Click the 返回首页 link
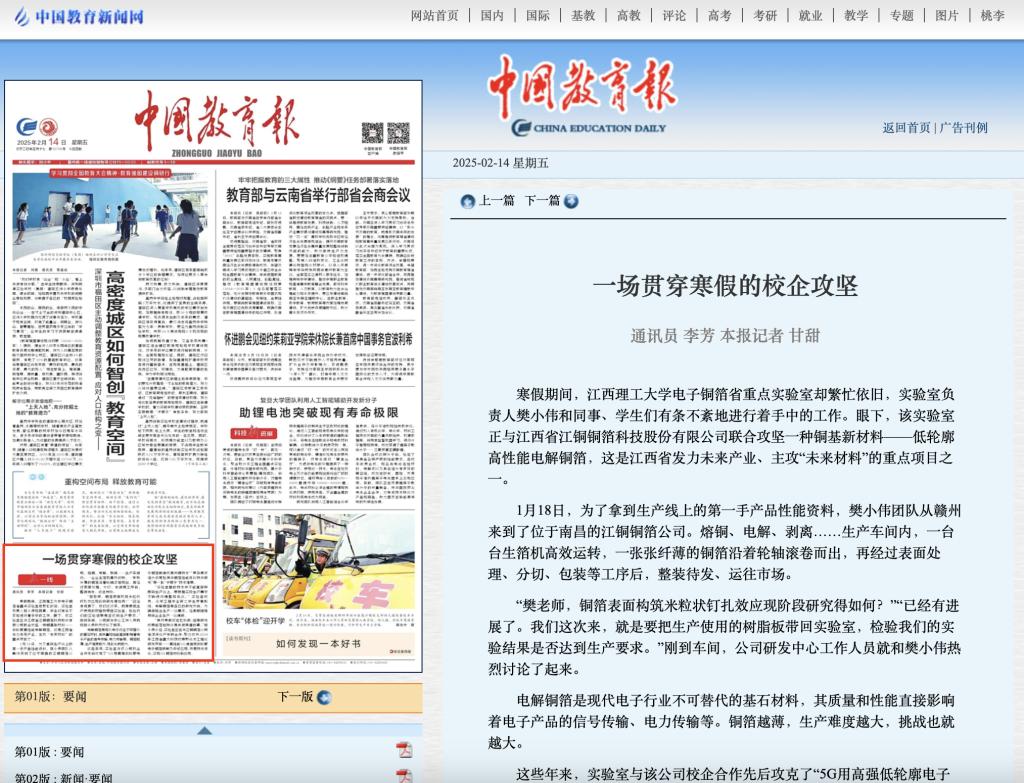Viewport: 1024px width, 783px height. click(x=906, y=128)
